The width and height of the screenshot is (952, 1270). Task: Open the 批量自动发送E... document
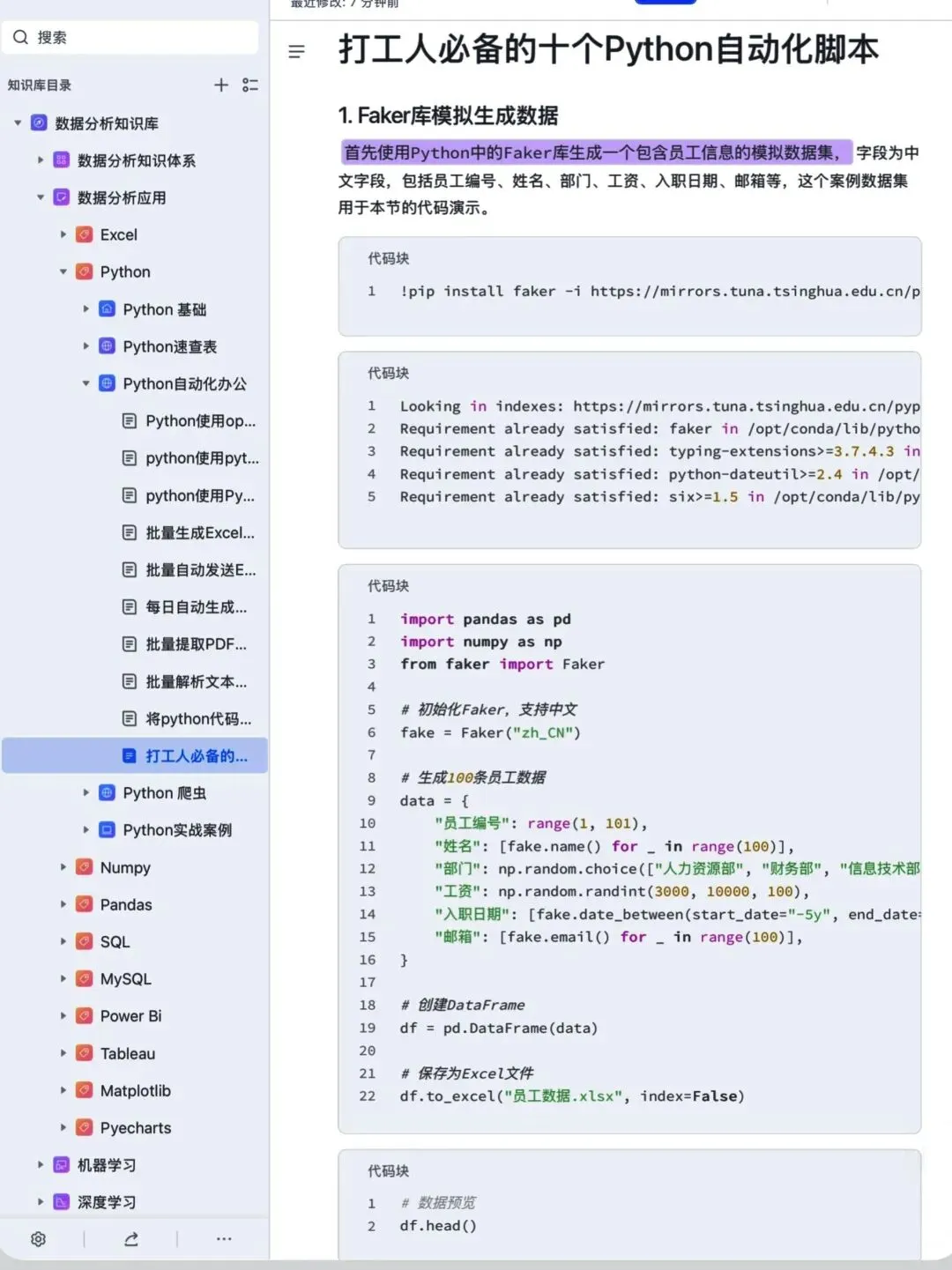coord(201,569)
